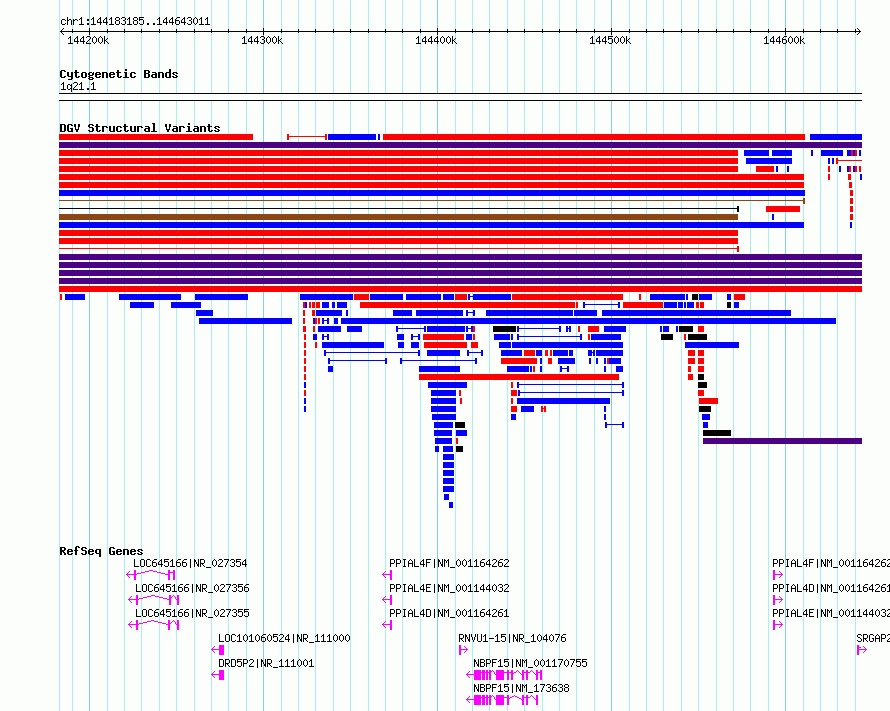Click the left-pointing PPIAL4D gene glyph
Image resolution: width=890 pixels, height=711 pixels.
(x=387, y=625)
